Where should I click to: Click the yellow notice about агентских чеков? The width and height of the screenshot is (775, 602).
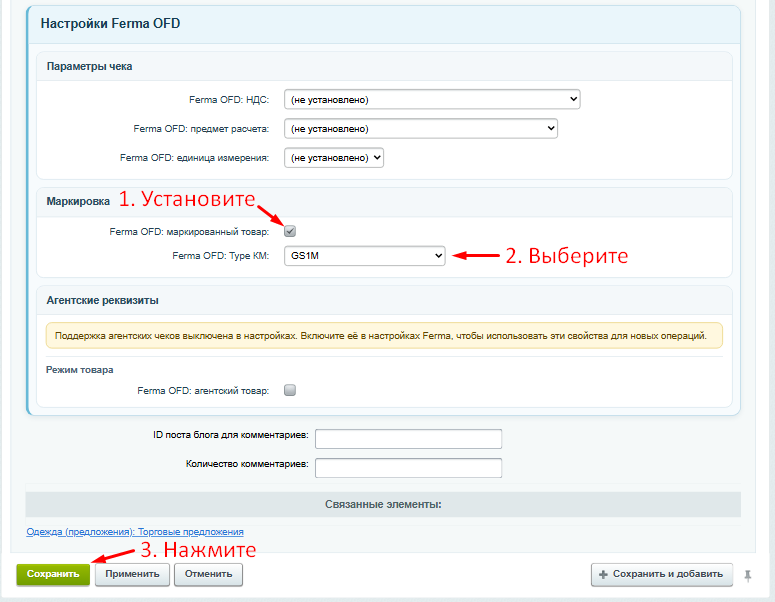tap(384, 336)
